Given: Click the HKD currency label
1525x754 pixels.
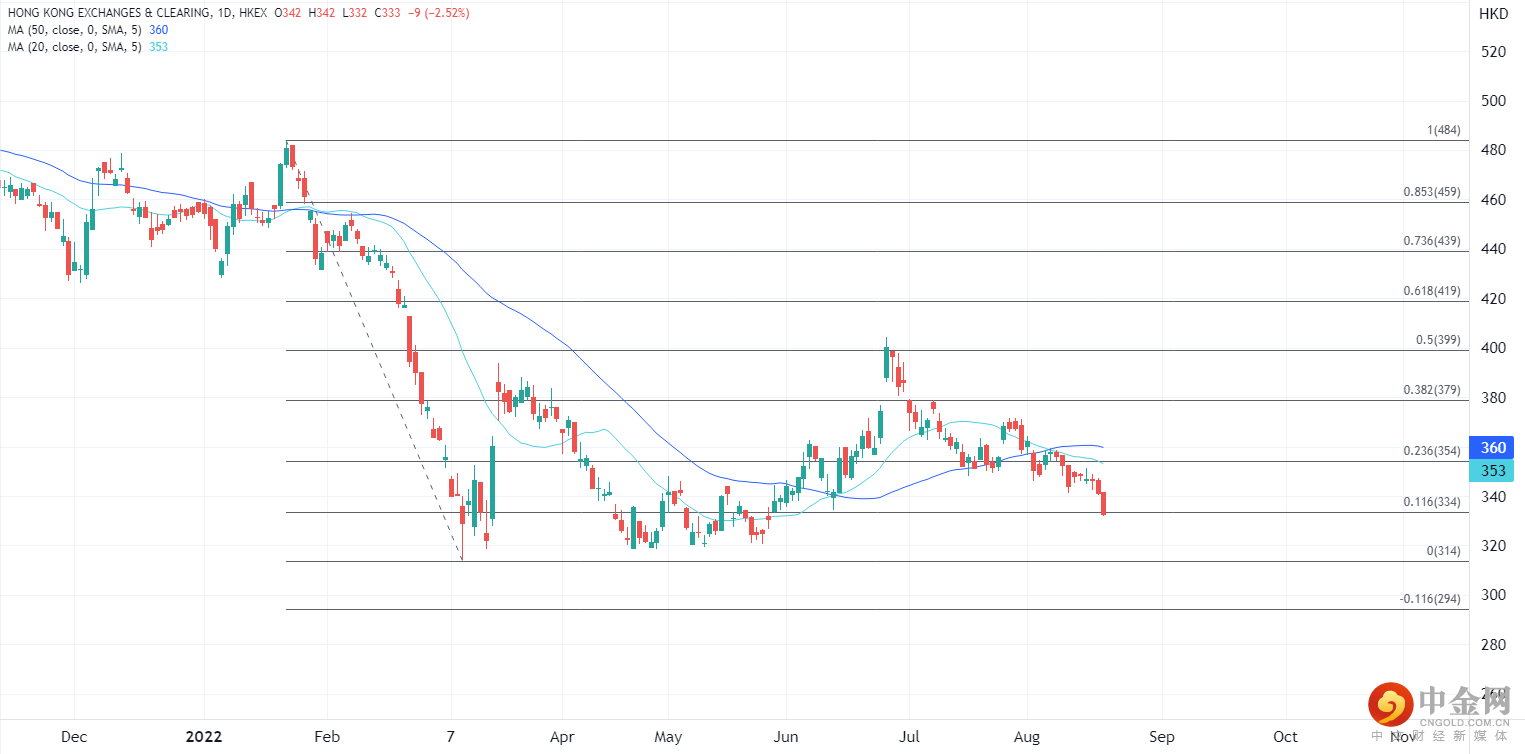Looking at the screenshot, I should pos(1494,14).
